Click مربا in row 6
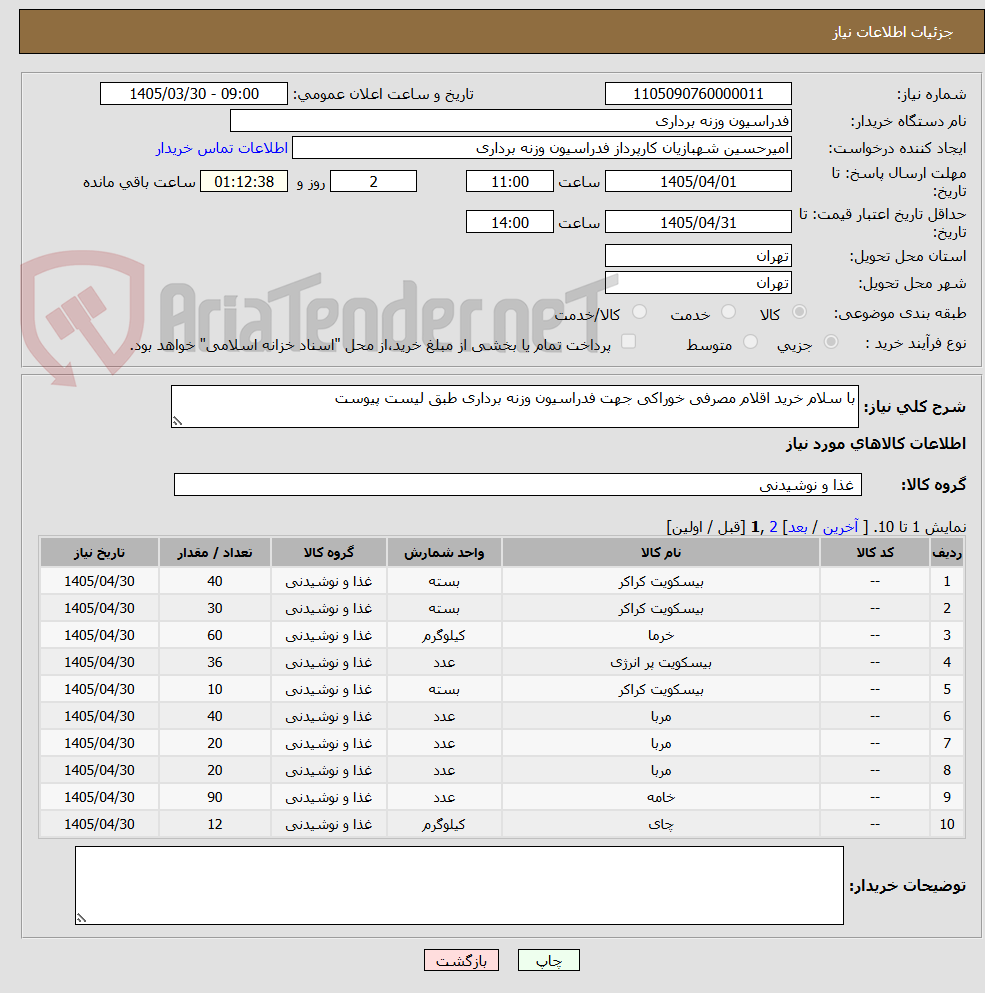Screen dimensions: 985x993 pyautogui.click(x=661, y=716)
